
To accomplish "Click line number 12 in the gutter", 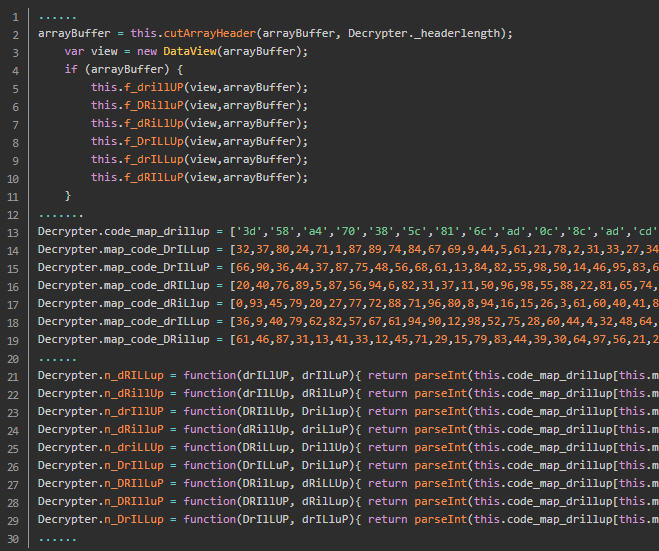I will tap(13, 215).
